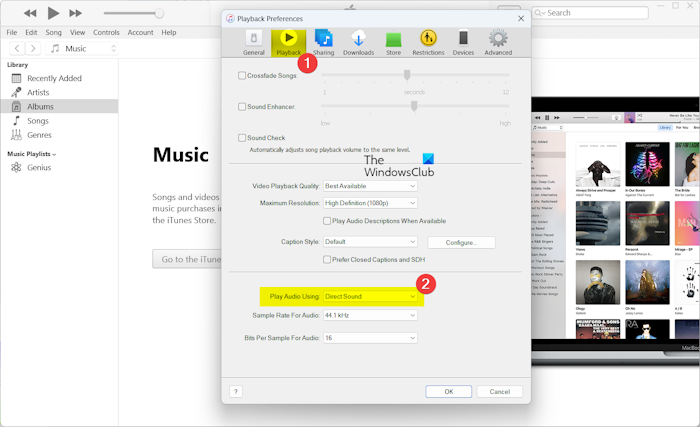
Task: Click Cancel in Playback Preferences
Action: [x=500, y=392]
